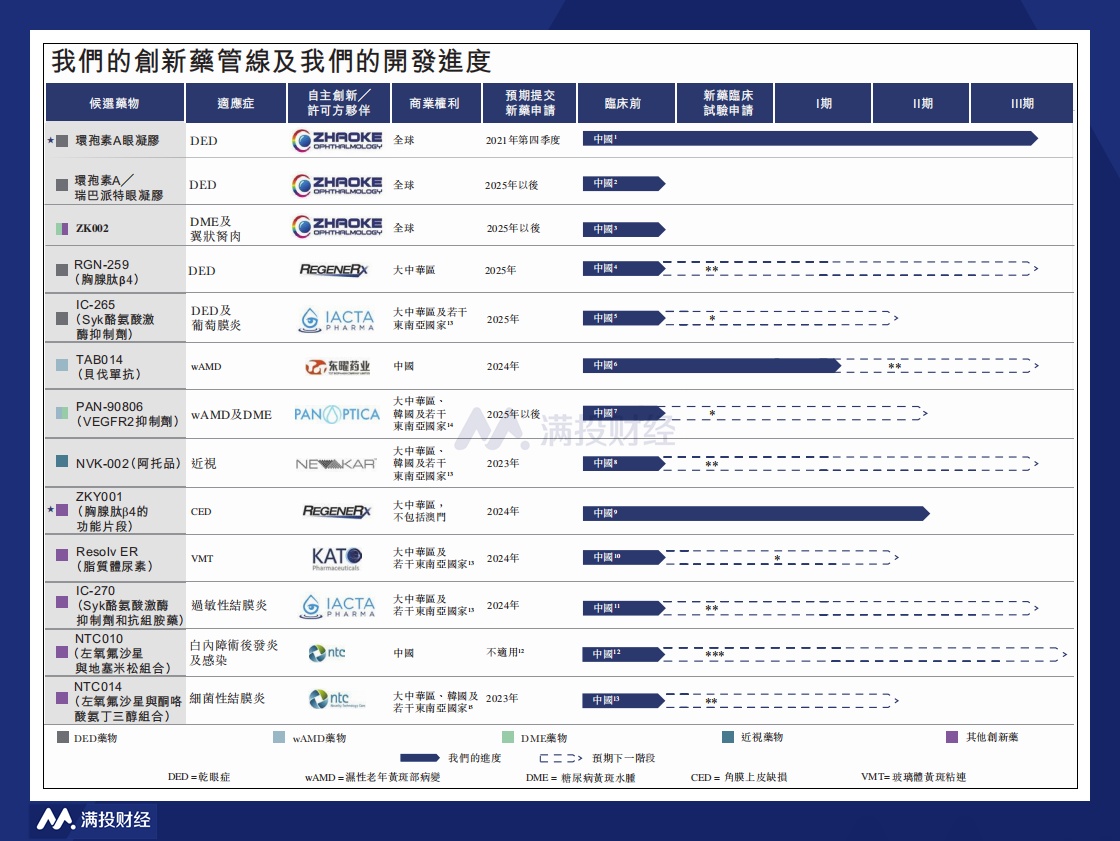Click the purple 其他創新藥 legend swatch
The width and height of the screenshot is (1120, 841).
(952, 738)
